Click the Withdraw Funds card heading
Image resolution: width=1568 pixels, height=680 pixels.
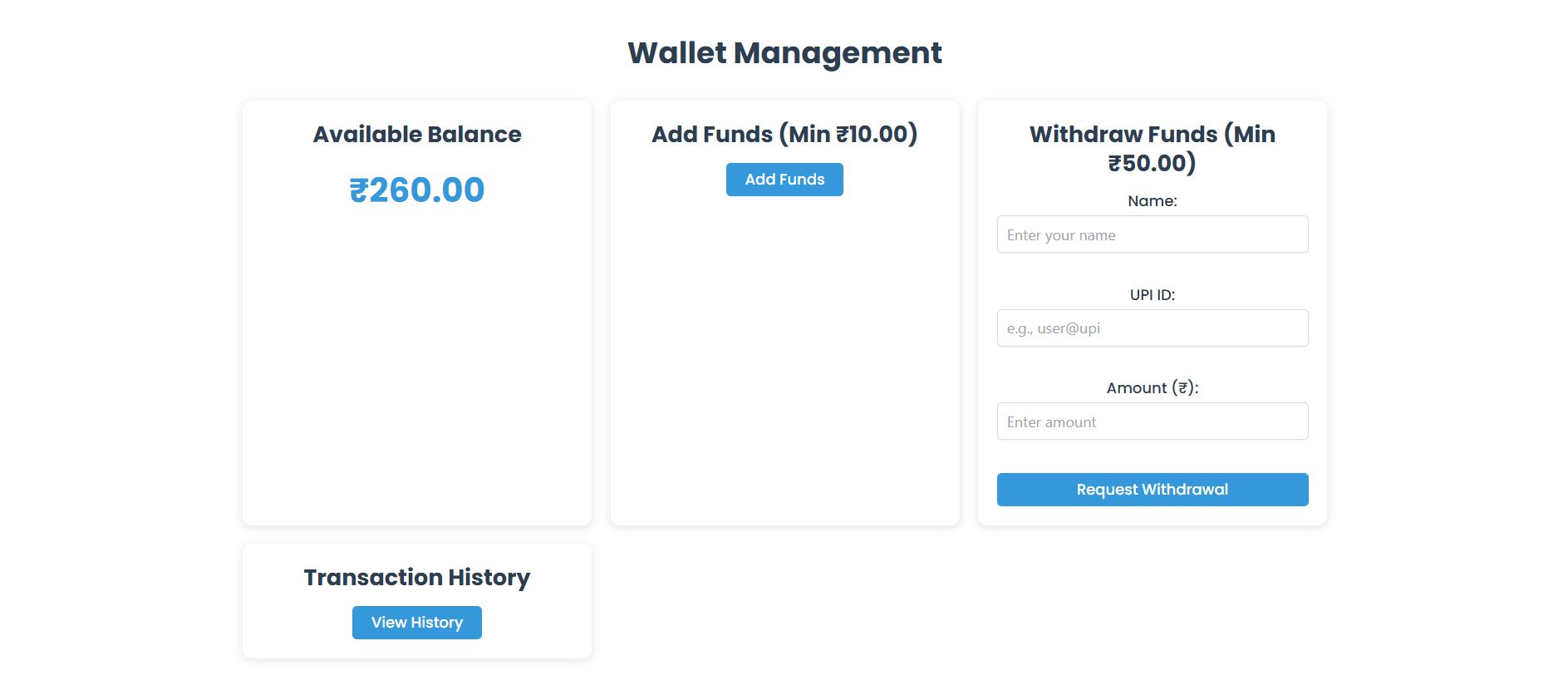pos(1152,135)
